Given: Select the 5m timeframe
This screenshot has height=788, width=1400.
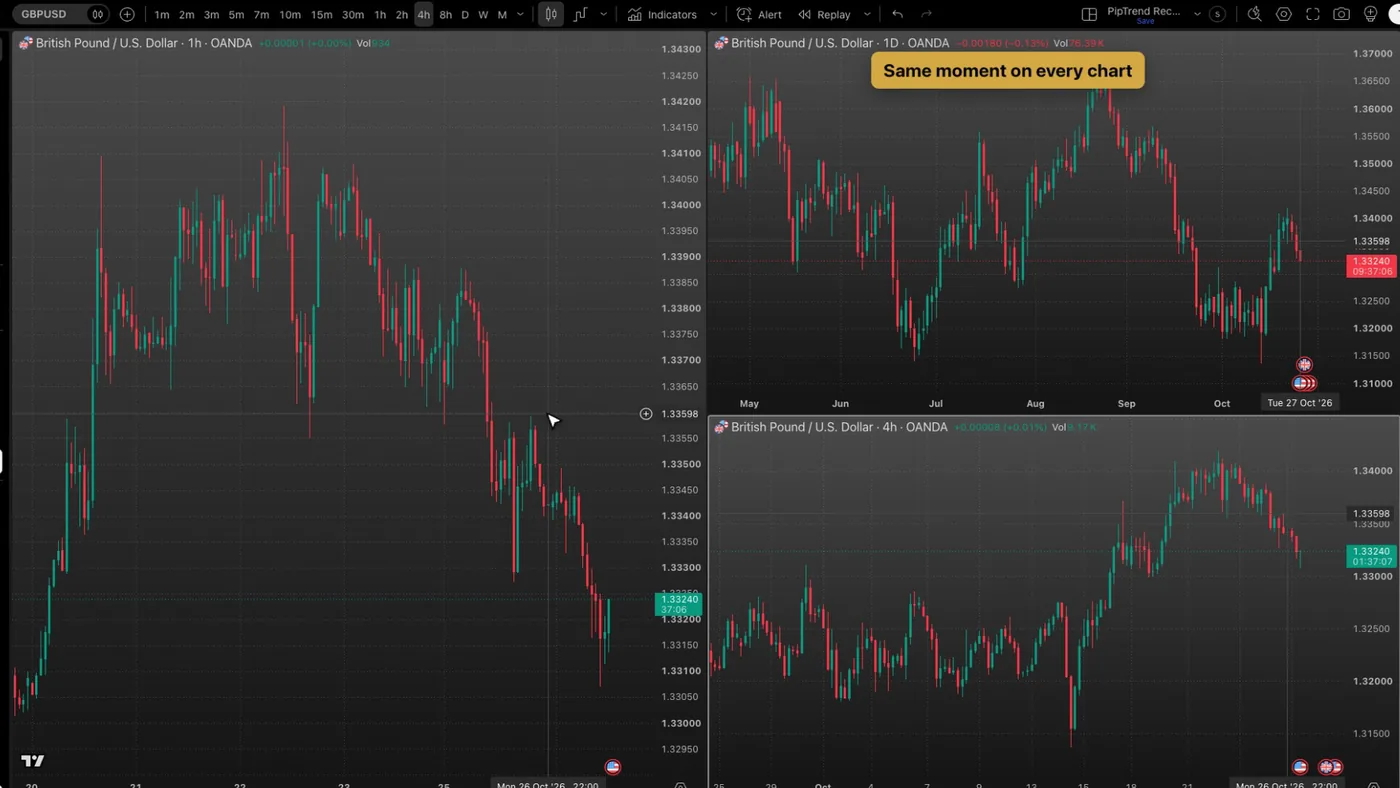Looking at the screenshot, I should [236, 14].
